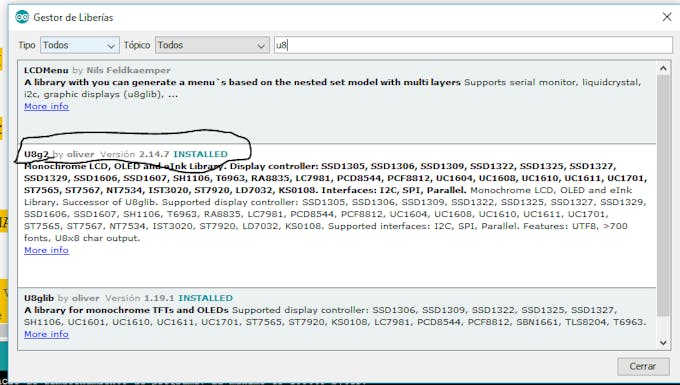Screen dimensions: 680x385
Task: Click the U8glib INSTALLED status label
Action: [x=206, y=298]
